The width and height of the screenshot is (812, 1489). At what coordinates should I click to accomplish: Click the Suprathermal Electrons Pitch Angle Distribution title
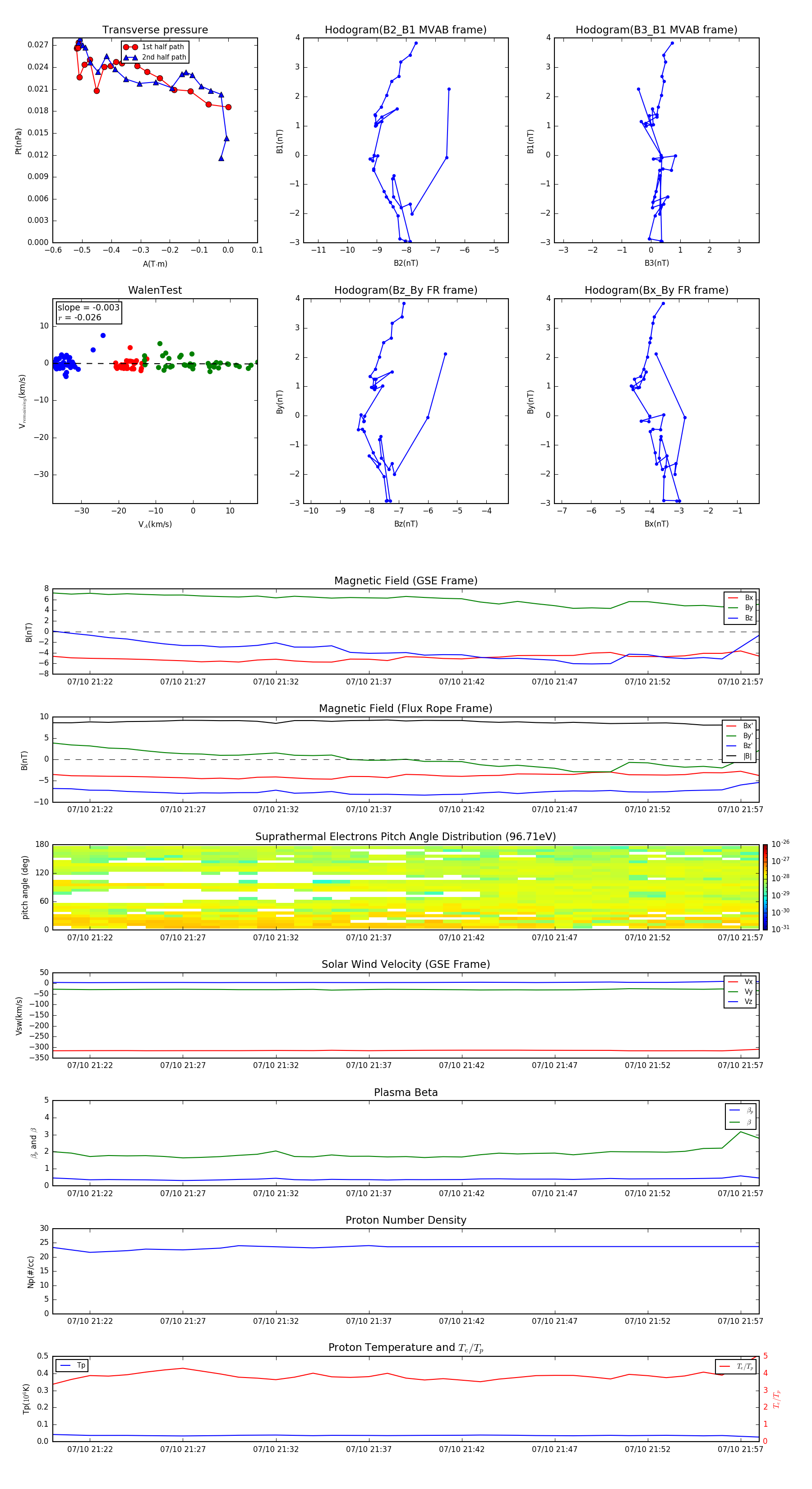coord(405,837)
